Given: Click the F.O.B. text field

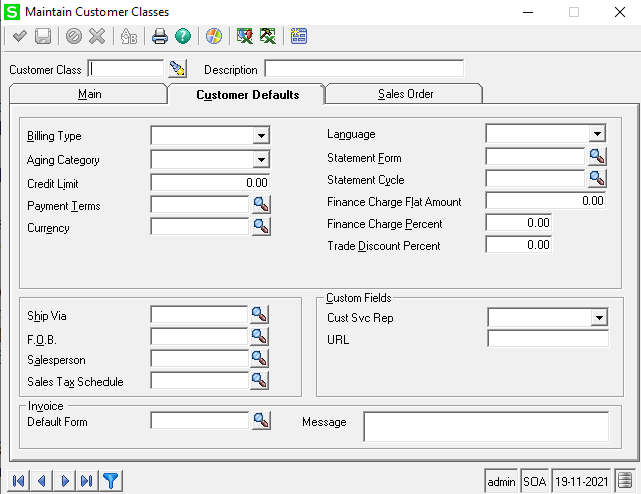Looking at the screenshot, I should [x=199, y=337].
